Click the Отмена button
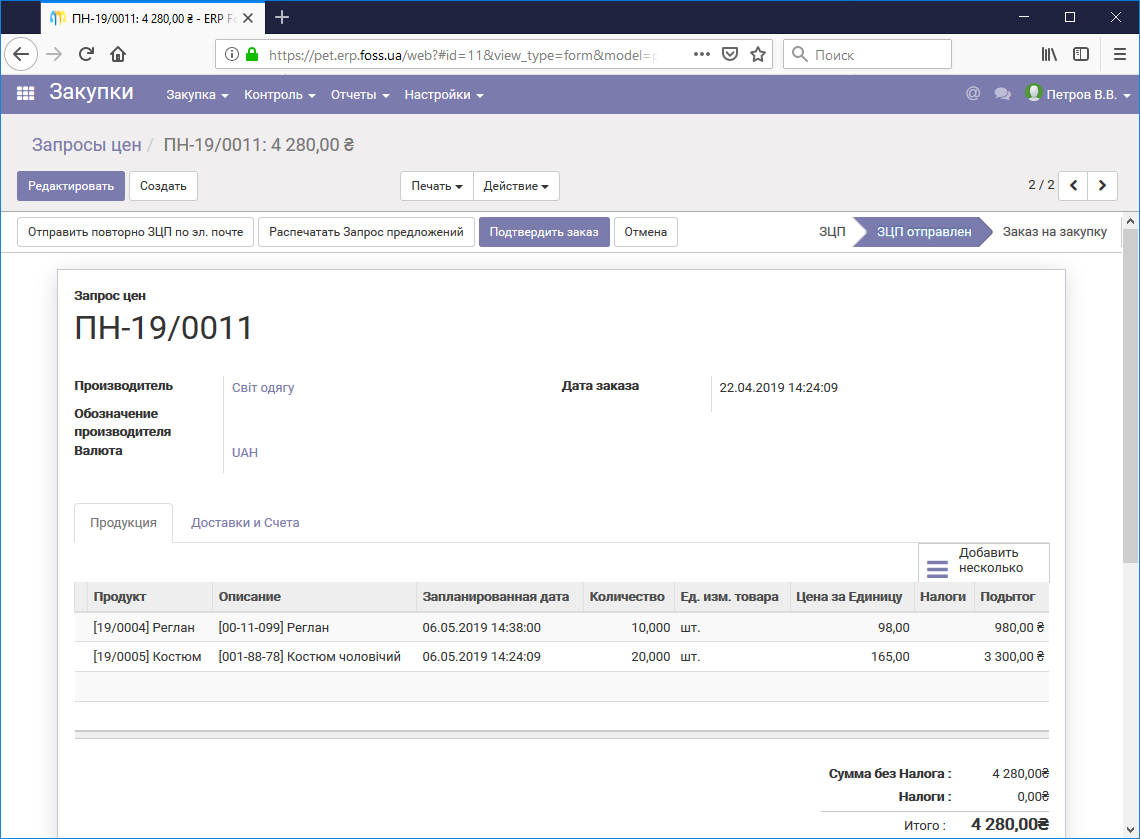The width and height of the screenshot is (1140, 839). point(646,232)
